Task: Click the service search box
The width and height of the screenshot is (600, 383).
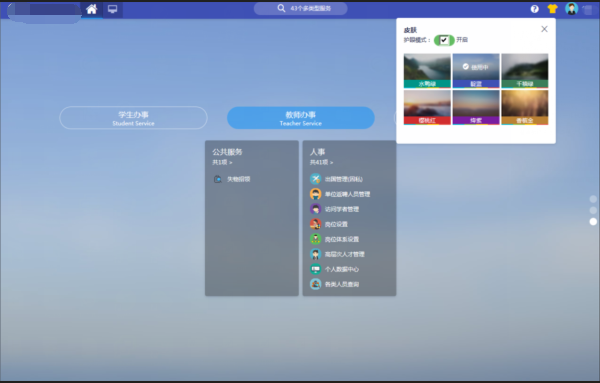Action: [x=301, y=8]
